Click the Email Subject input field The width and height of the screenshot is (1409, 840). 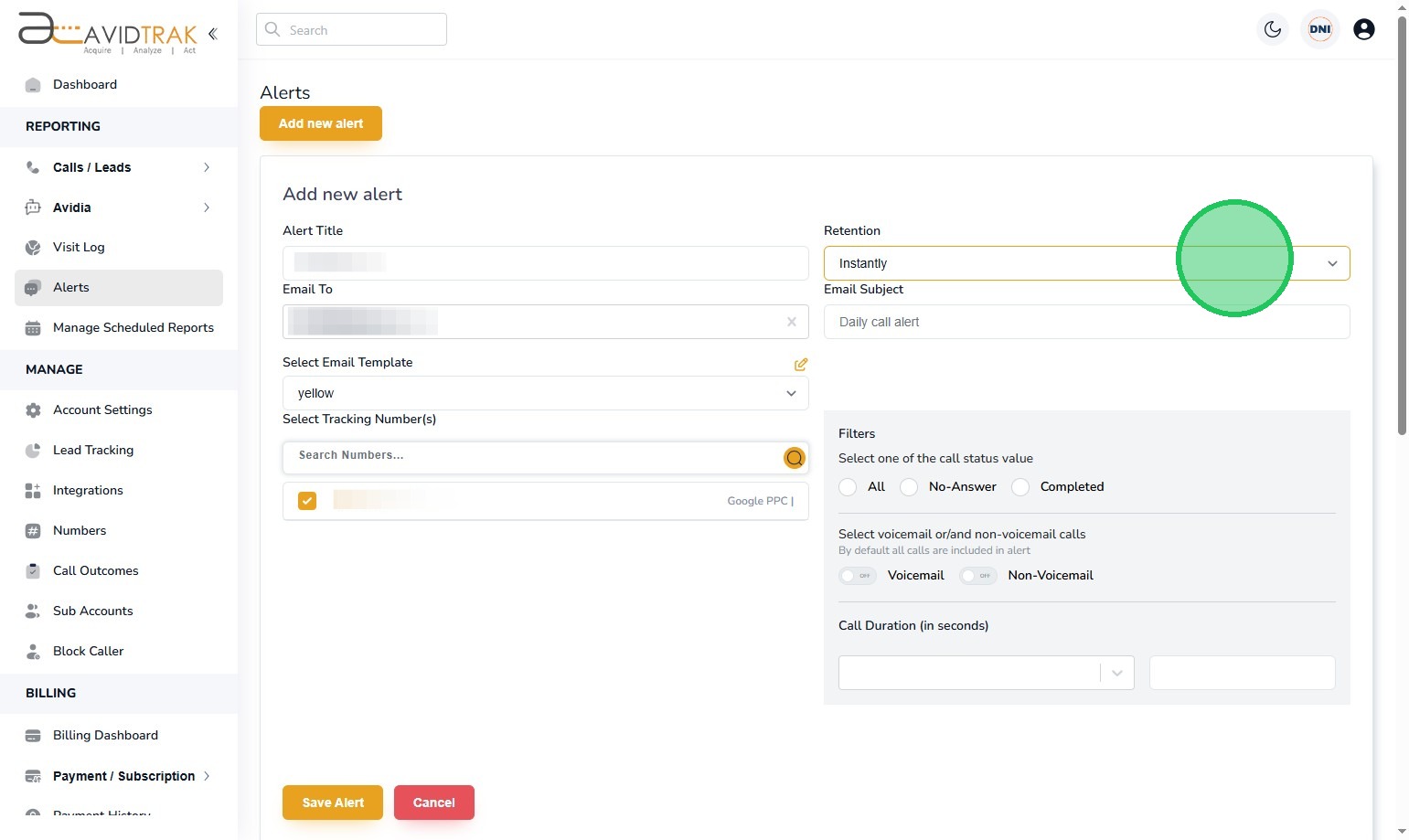point(1086,322)
